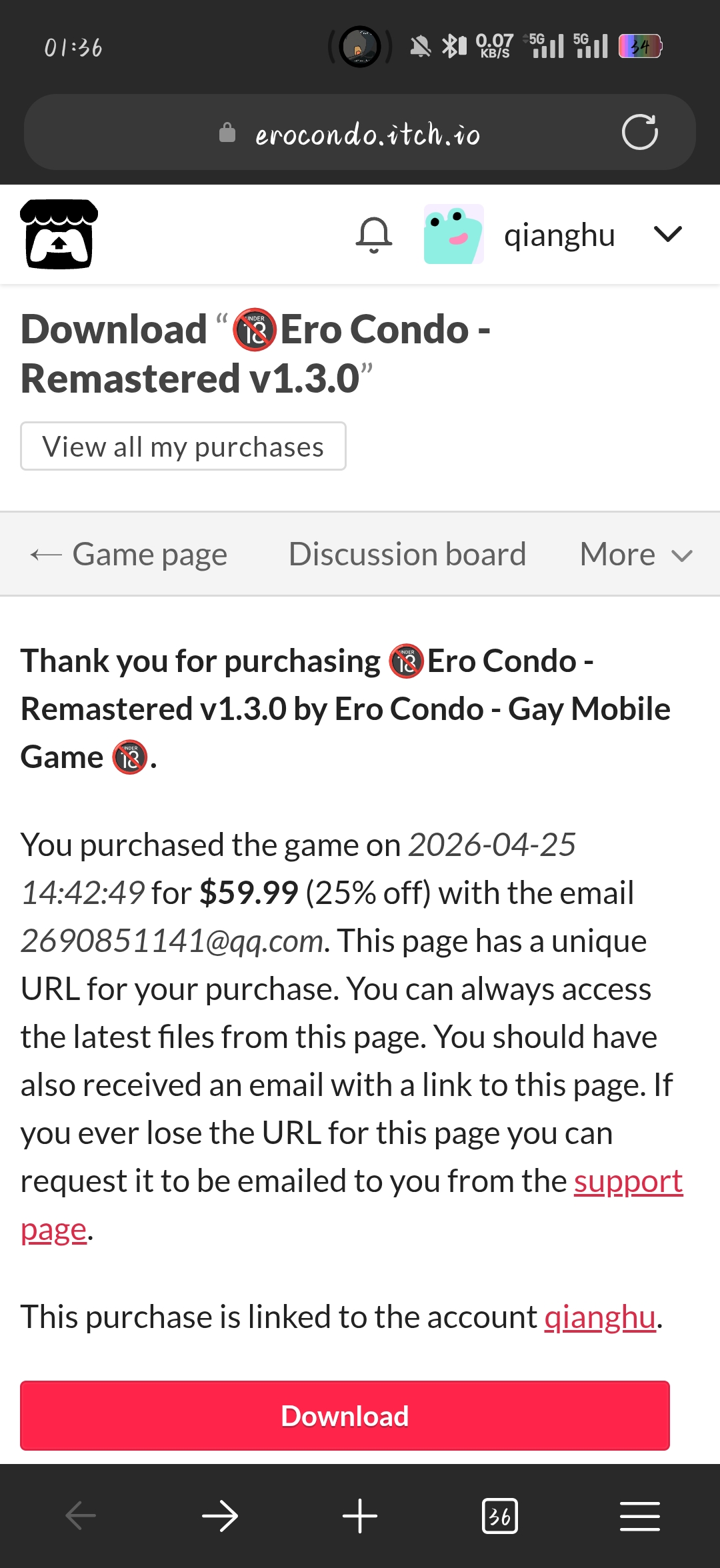Open the browser hamburger menu

[639, 1516]
